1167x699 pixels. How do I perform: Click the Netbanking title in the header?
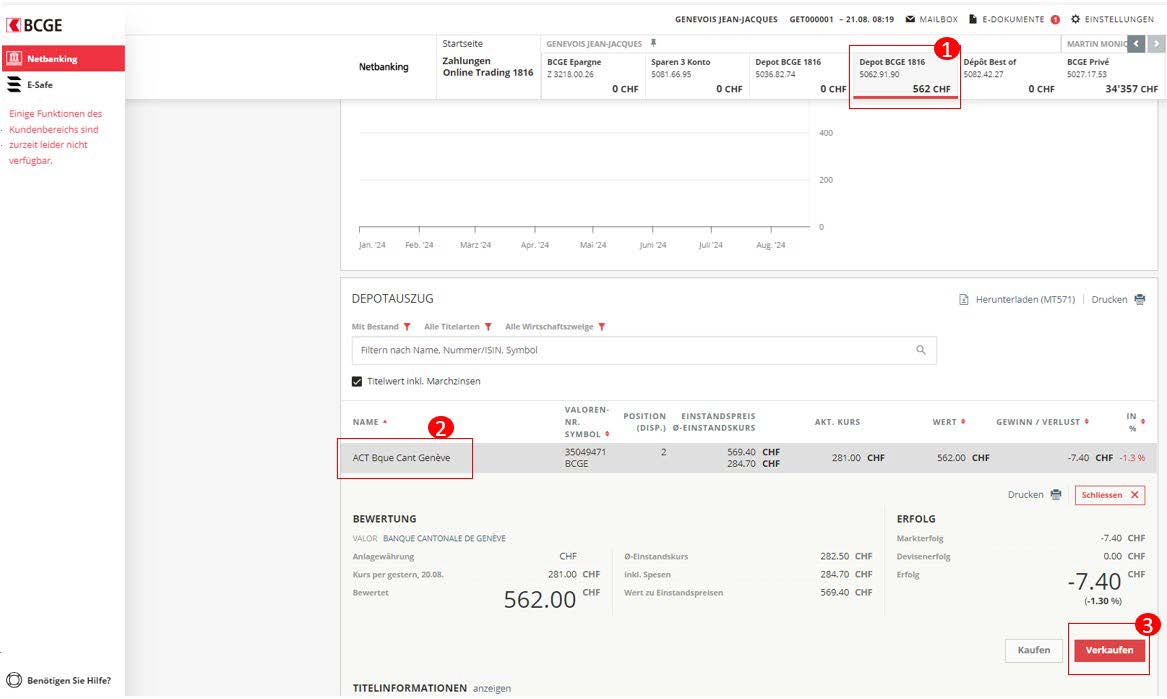(383, 67)
